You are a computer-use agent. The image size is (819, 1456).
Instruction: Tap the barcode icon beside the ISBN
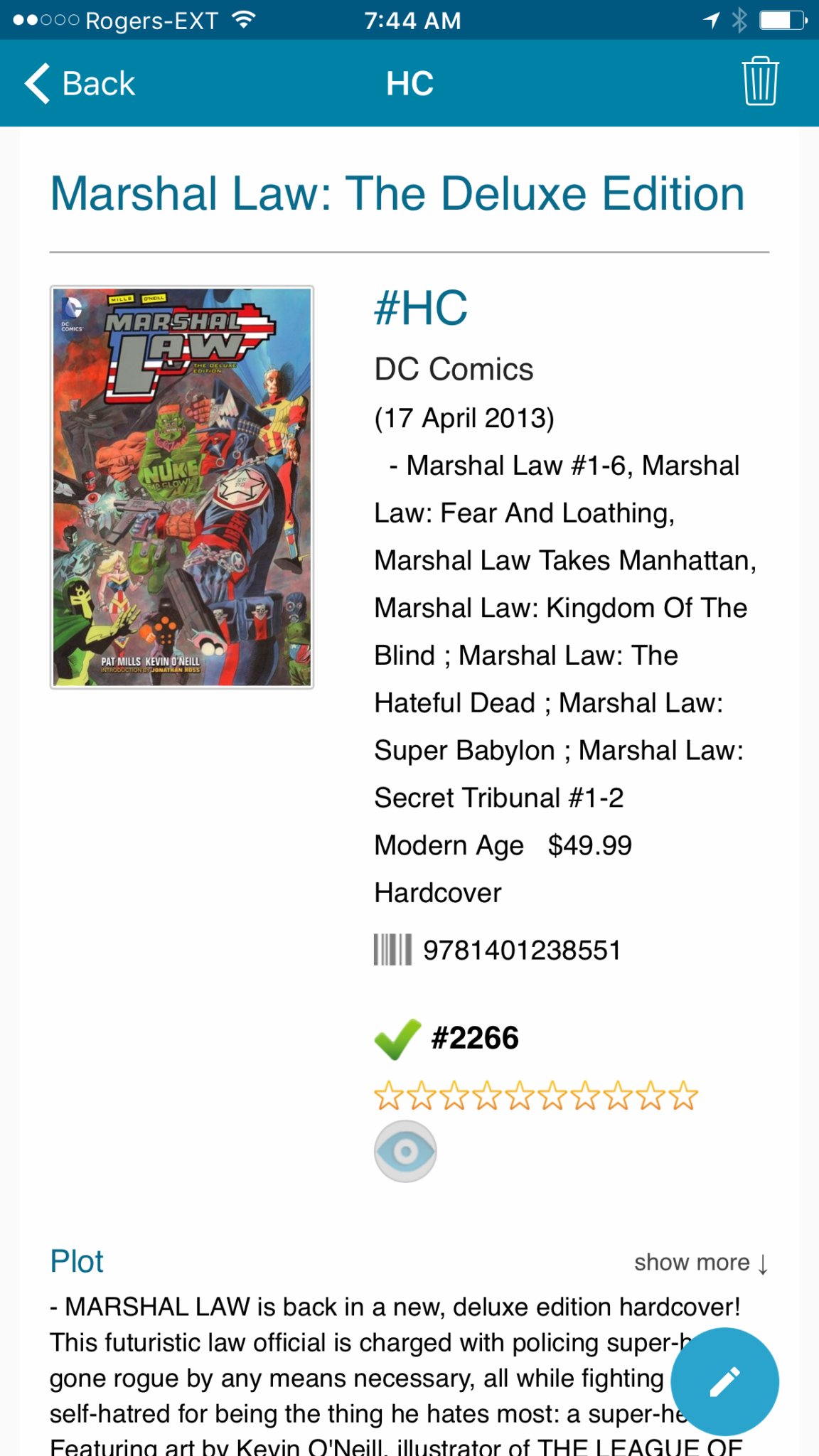pos(392,950)
